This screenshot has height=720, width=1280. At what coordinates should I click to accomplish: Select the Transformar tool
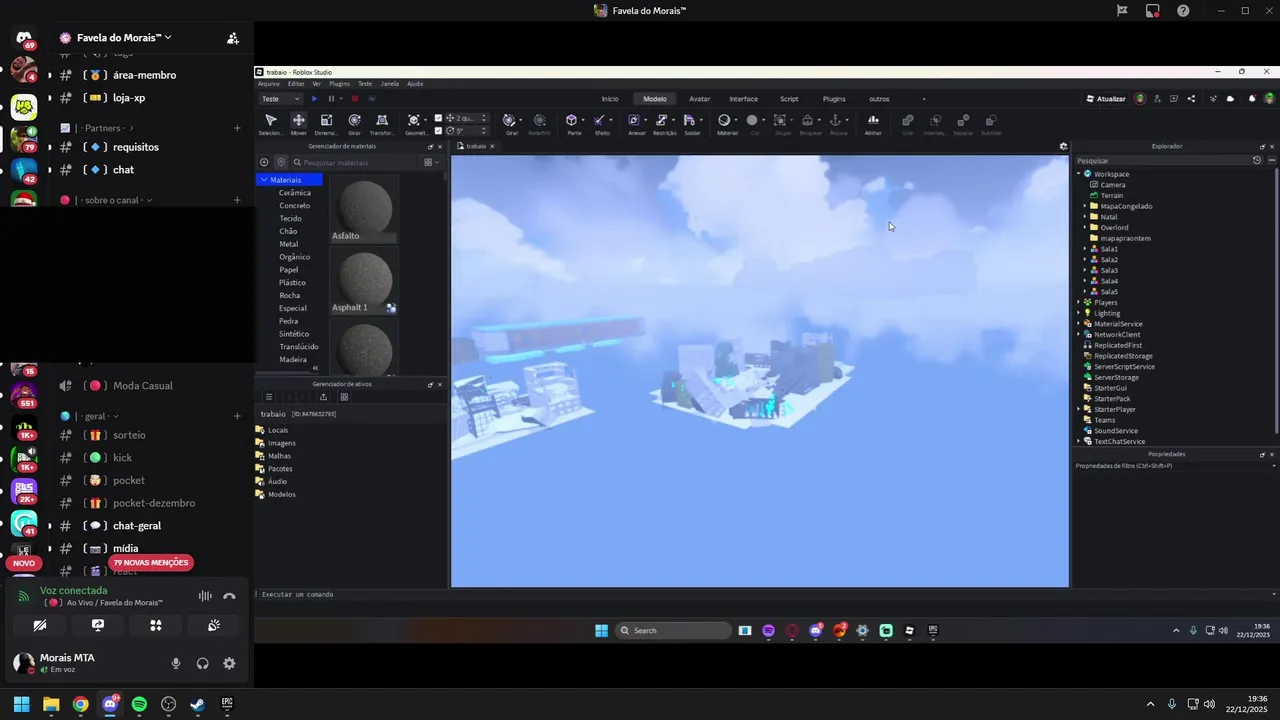click(x=382, y=124)
